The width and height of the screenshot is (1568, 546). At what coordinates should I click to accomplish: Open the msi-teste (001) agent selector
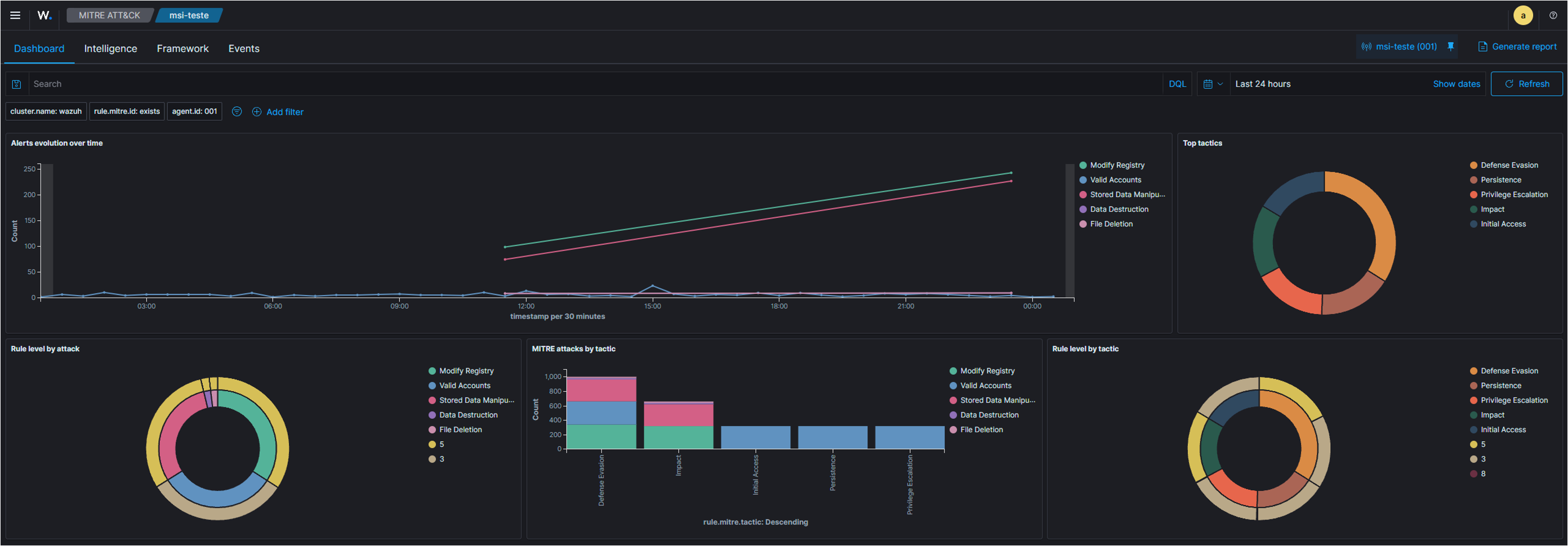tap(1399, 46)
